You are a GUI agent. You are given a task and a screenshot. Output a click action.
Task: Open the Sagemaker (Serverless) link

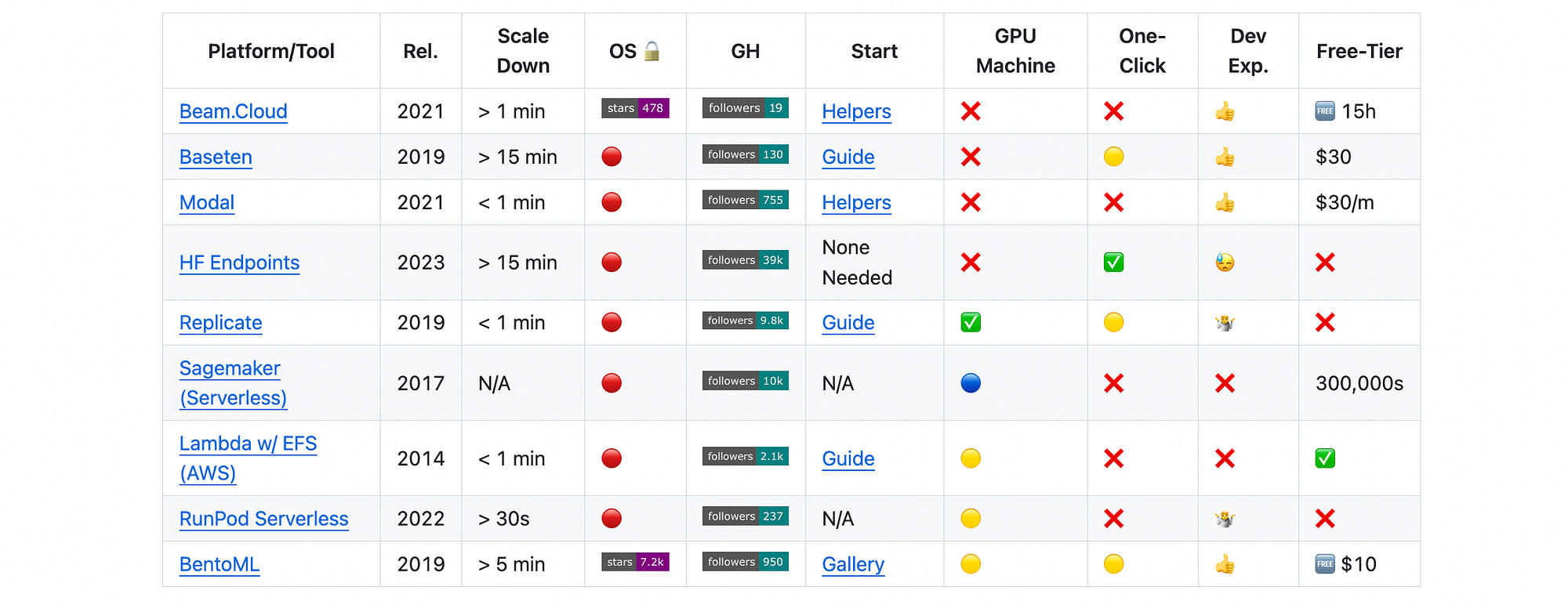click(233, 383)
